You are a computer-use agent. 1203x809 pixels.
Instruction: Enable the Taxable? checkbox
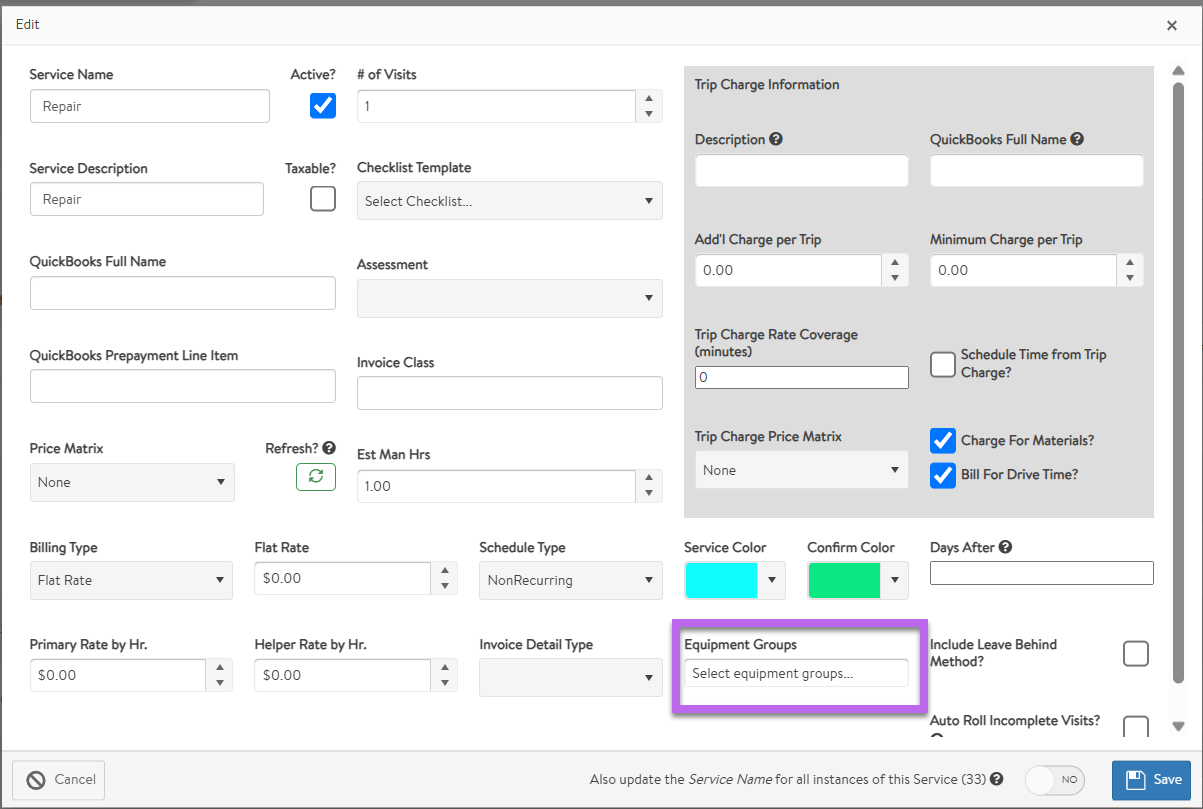coord(323,199)
